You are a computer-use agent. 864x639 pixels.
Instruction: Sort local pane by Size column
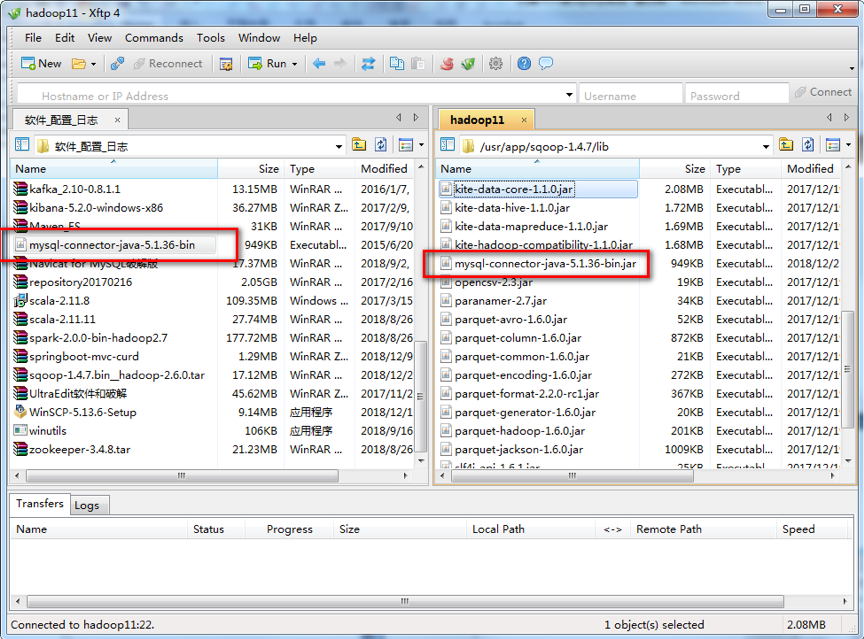point(251,169)
